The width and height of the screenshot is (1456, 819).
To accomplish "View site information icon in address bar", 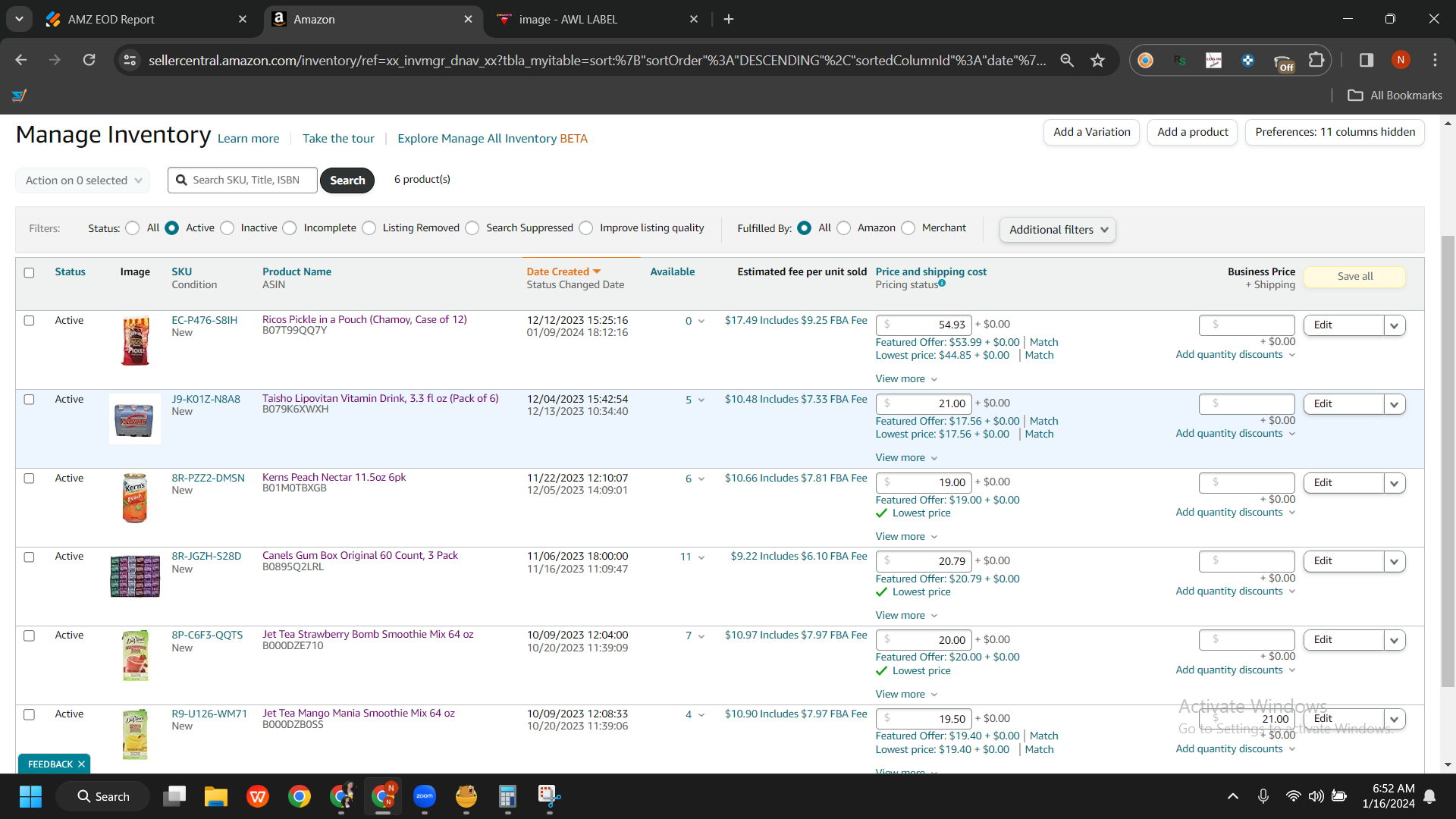I will (130, 60).
